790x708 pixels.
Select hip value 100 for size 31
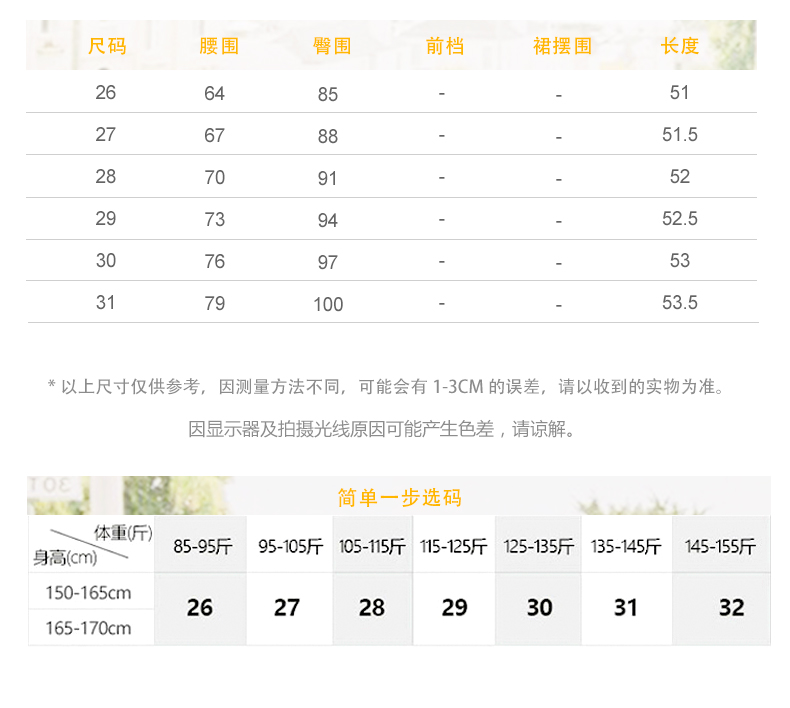click(328, 304)
